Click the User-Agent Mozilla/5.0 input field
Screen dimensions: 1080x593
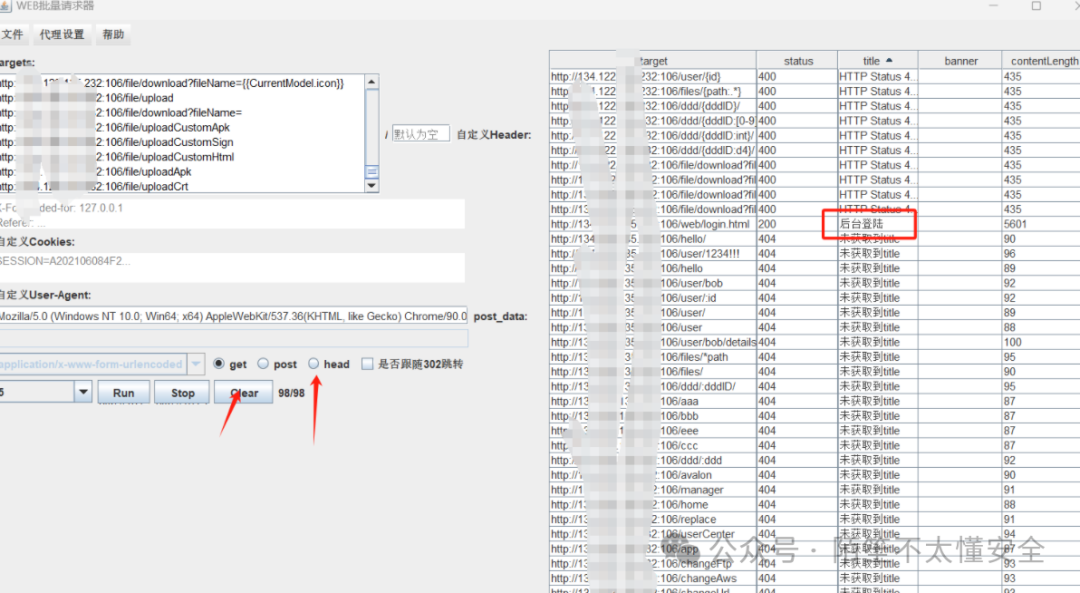[x=233, y=316]
